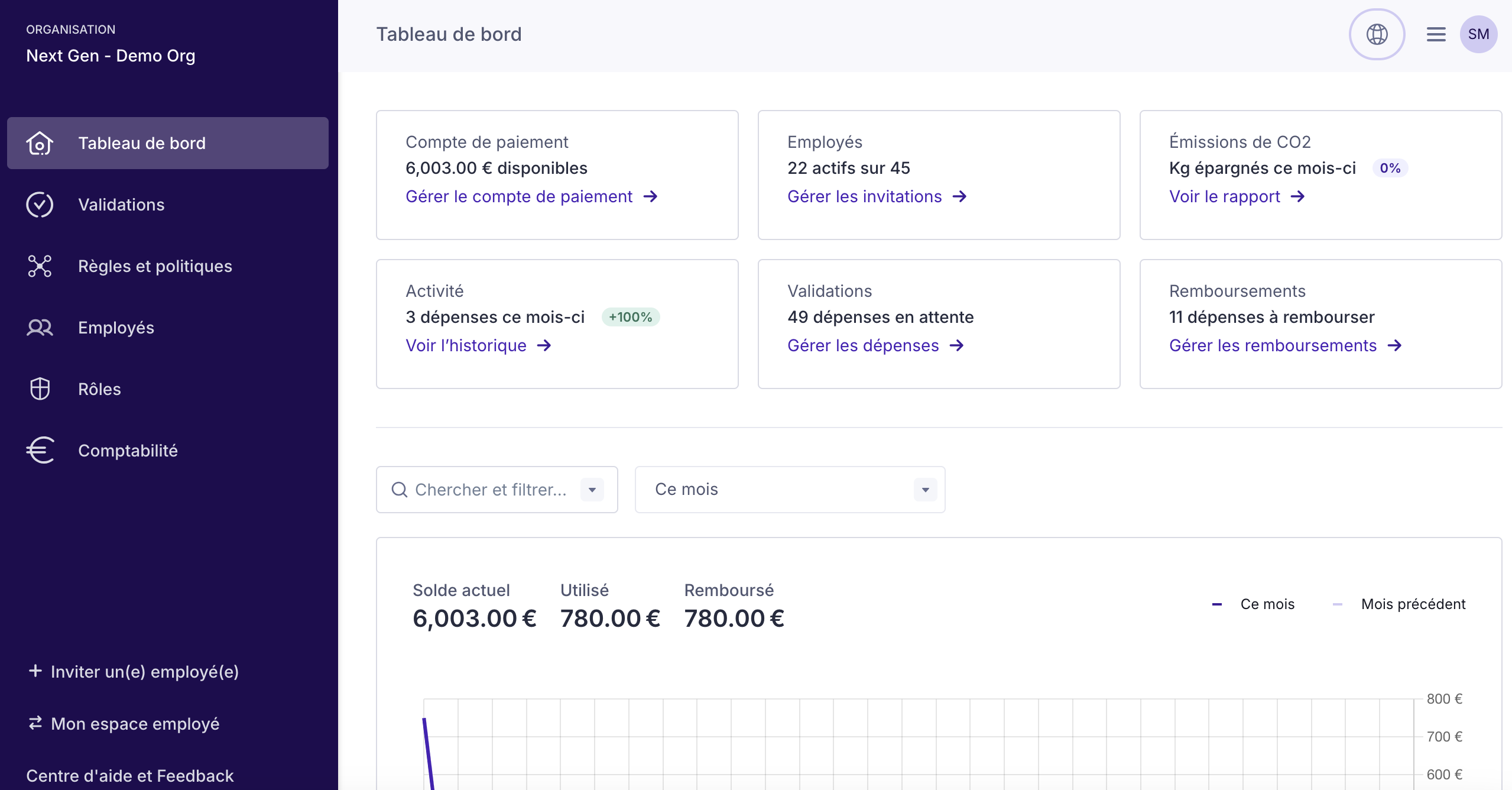The height and width of the screenshot is (790, 1512).
Task: Click the globe language icon
Action: 1377,34
